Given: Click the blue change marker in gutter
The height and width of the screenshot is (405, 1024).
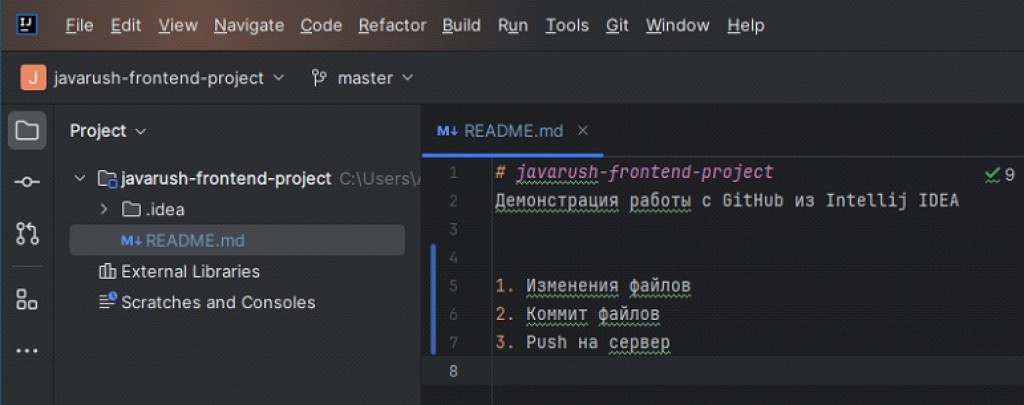Looking at the screenshot, I should 433,299.
